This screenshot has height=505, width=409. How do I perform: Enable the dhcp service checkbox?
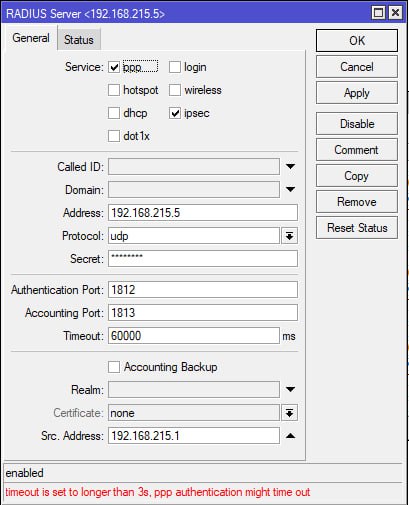coord(114,113)
